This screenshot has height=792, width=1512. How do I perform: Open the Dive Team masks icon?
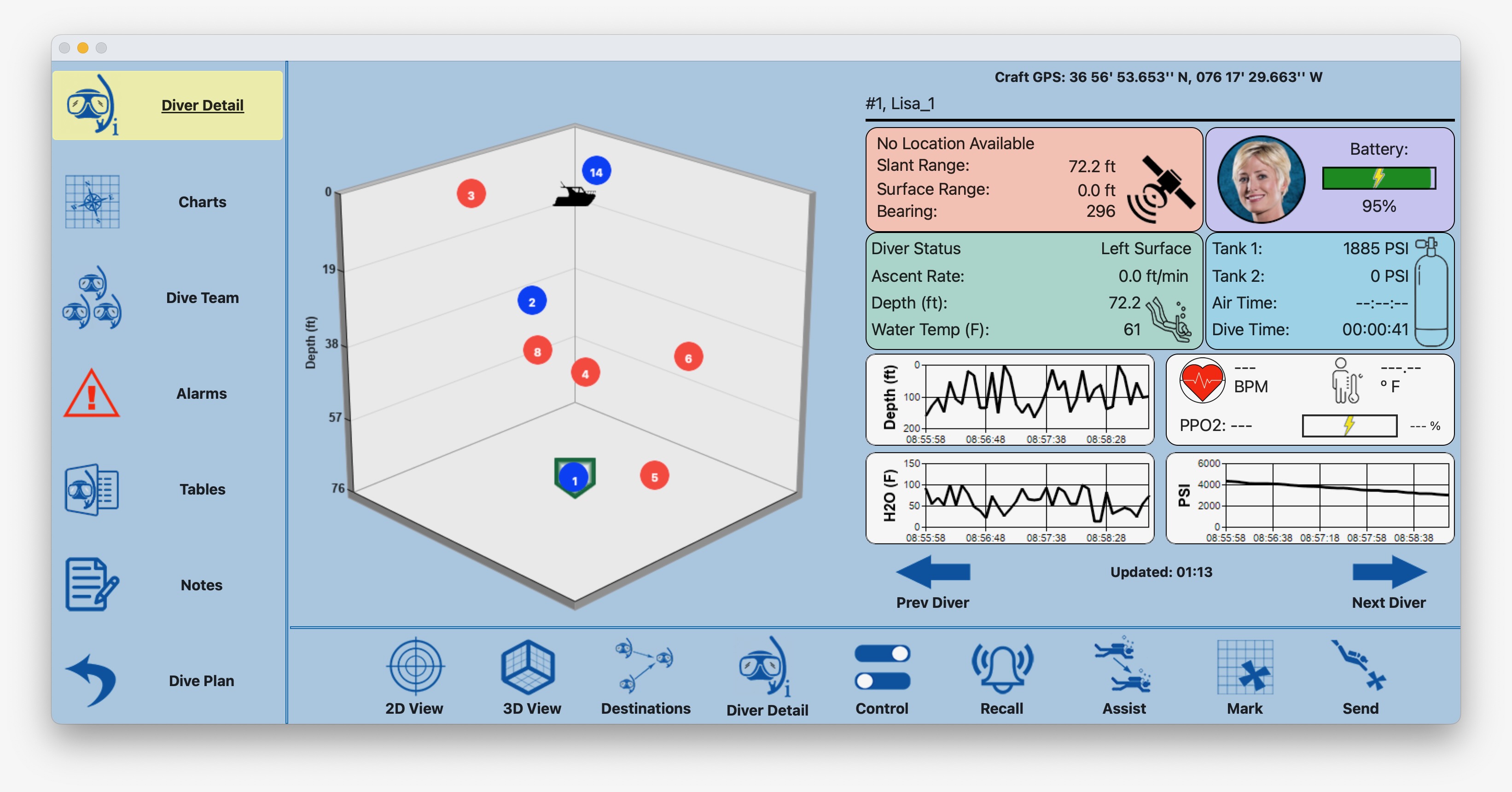point(92,297)
